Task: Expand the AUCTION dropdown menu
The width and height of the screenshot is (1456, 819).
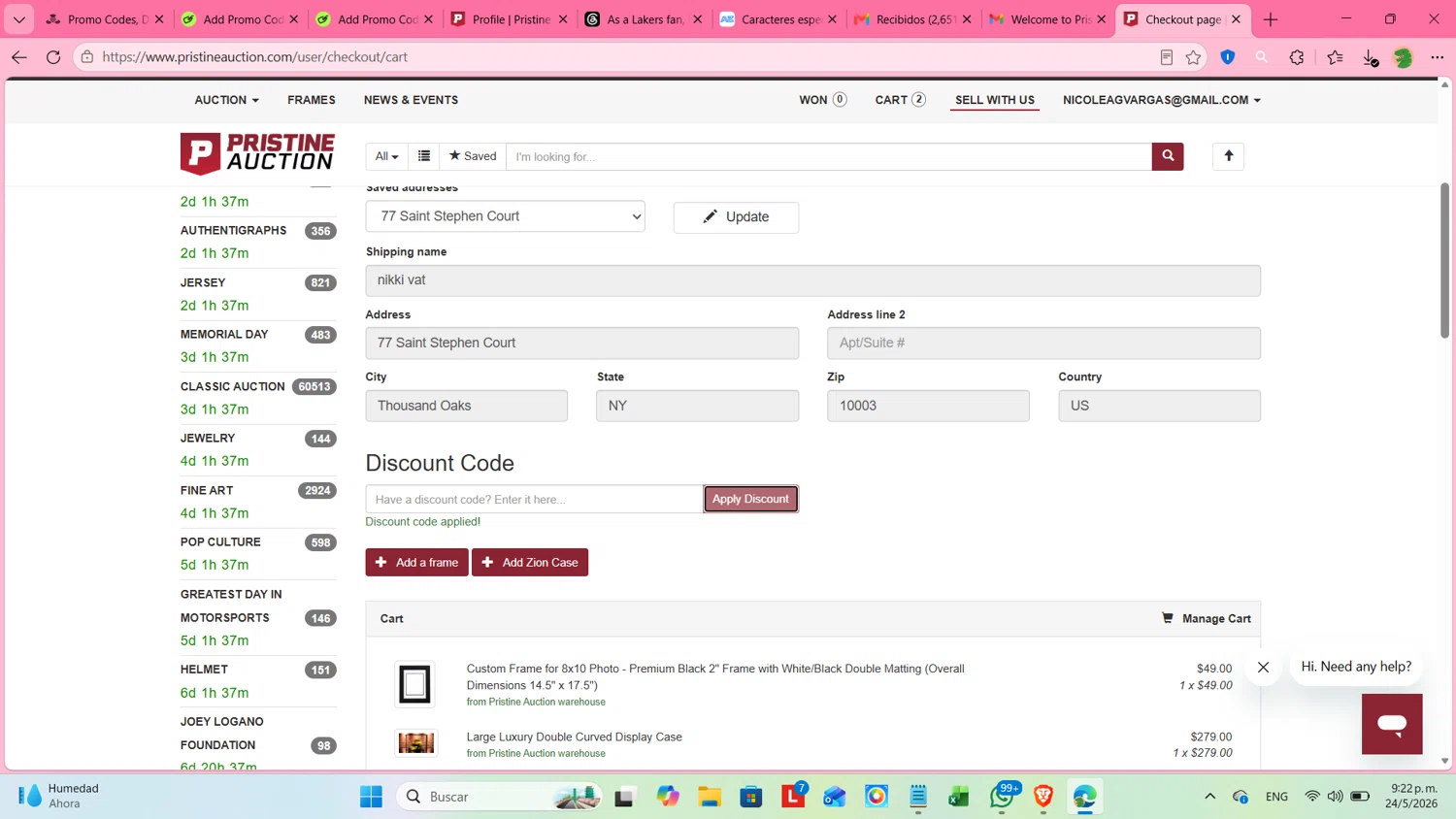Action: [x=226, y=100]
